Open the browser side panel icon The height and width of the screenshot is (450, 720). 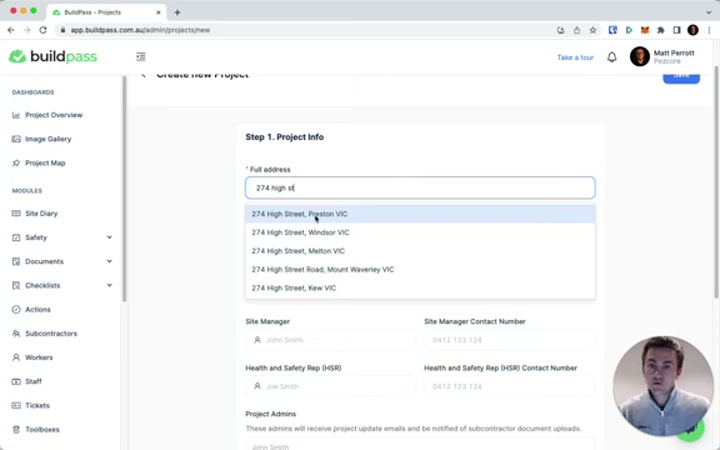click(676, 30)
